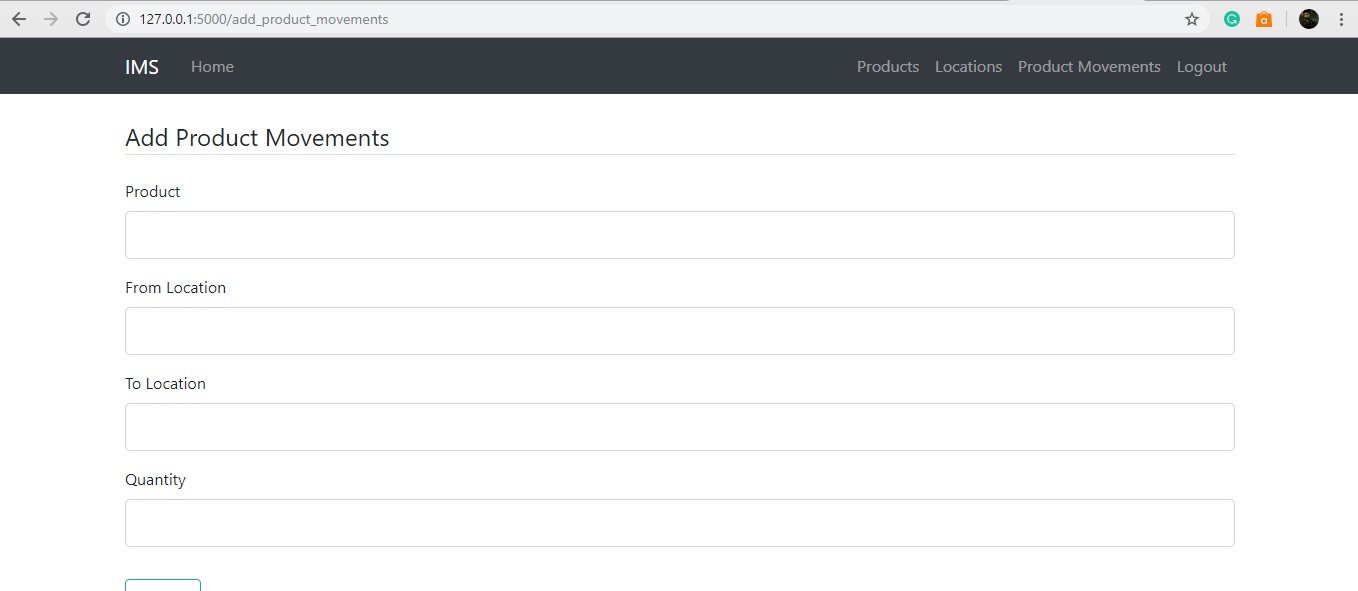1358x591 pixels.
Task: Click the From Location label
Action: [176, 288]
